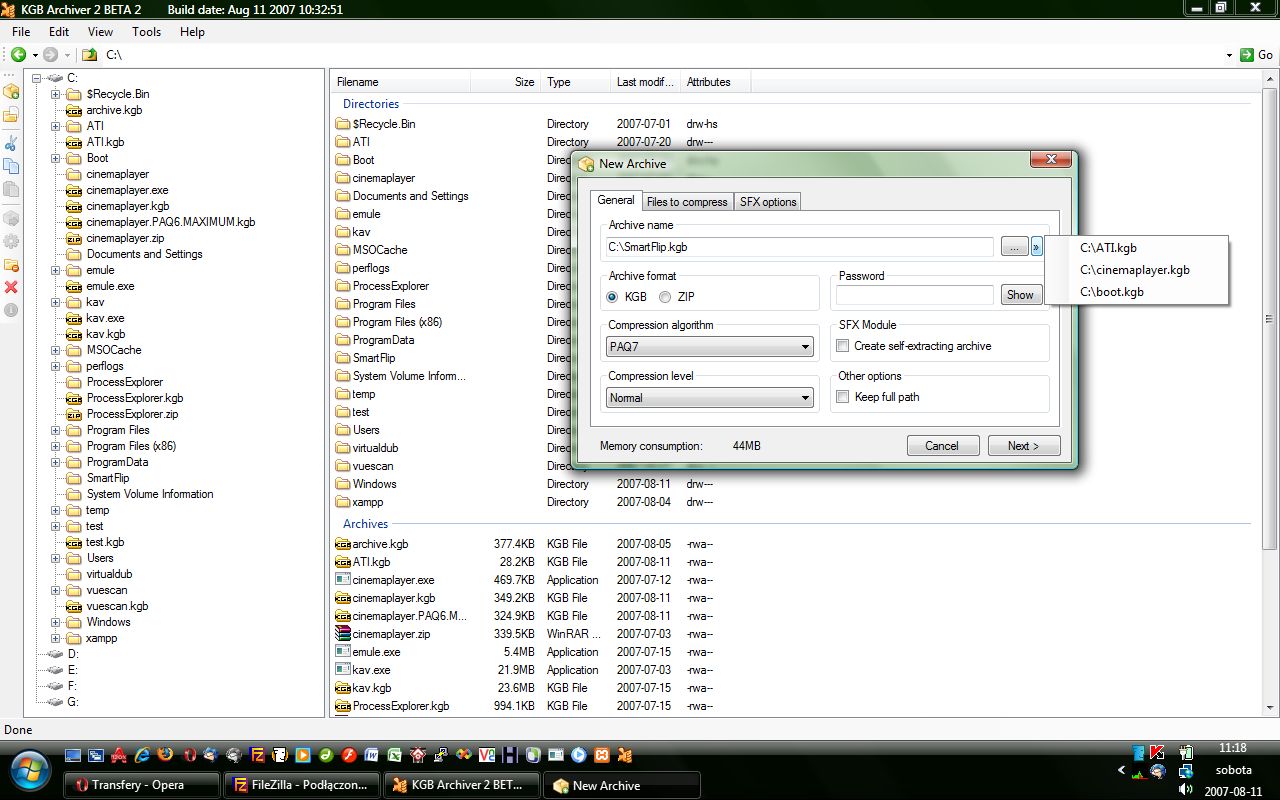Viewport: 1280px width, 800px height.
Task: Open the Compression algorithm dropdown showing PAQ7
Action: (708, 346)
